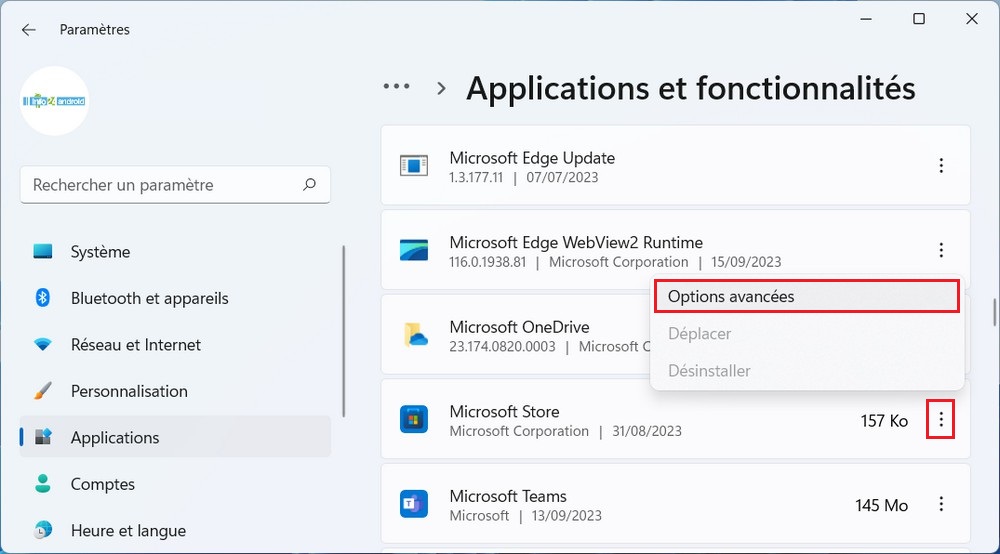Open Réseau et Internet settings
Viewport: 1000px width, 554px height.
(x=175, y=345)
